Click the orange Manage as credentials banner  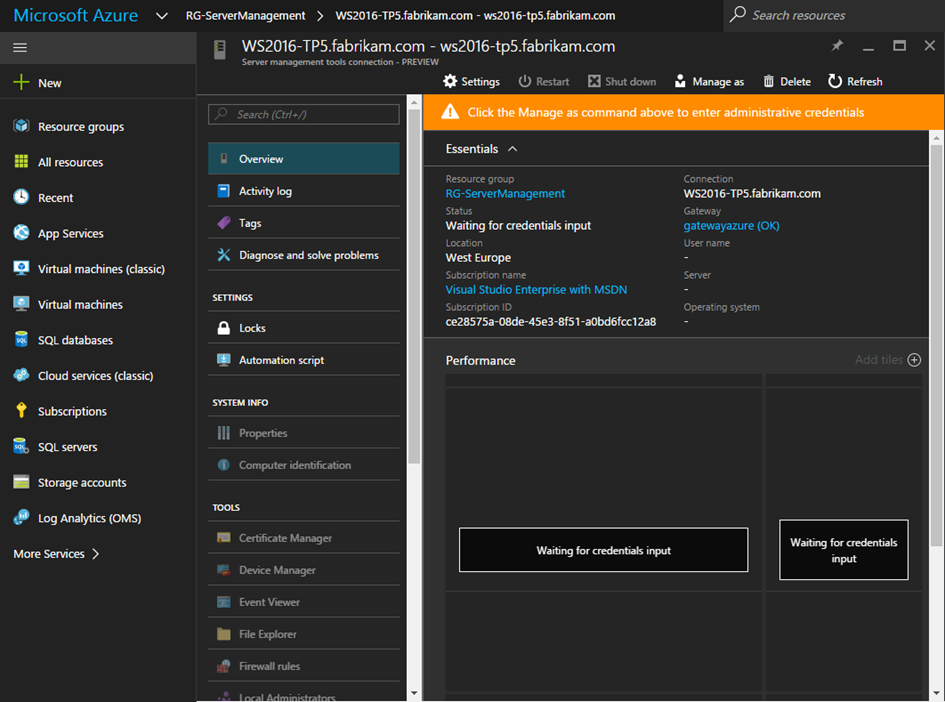pos(683,112)
